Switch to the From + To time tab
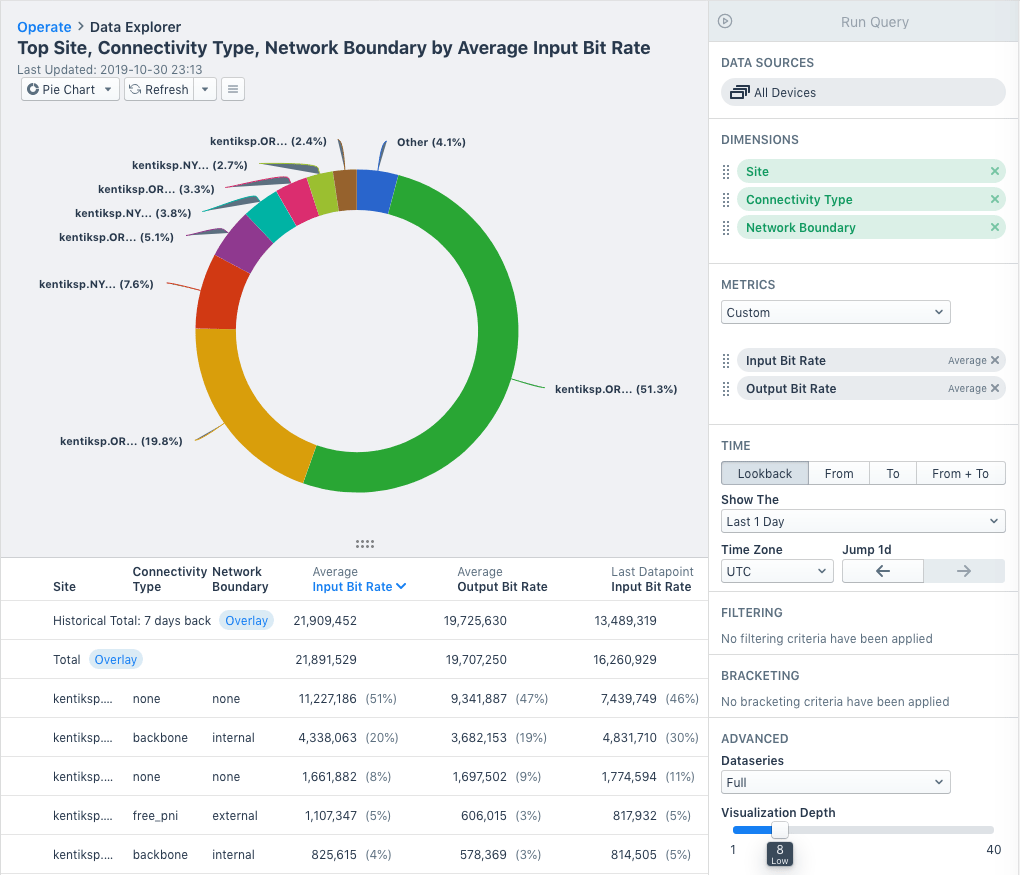Image resolution: width=1020 pixels, height=875 pixels. (960, 472)
